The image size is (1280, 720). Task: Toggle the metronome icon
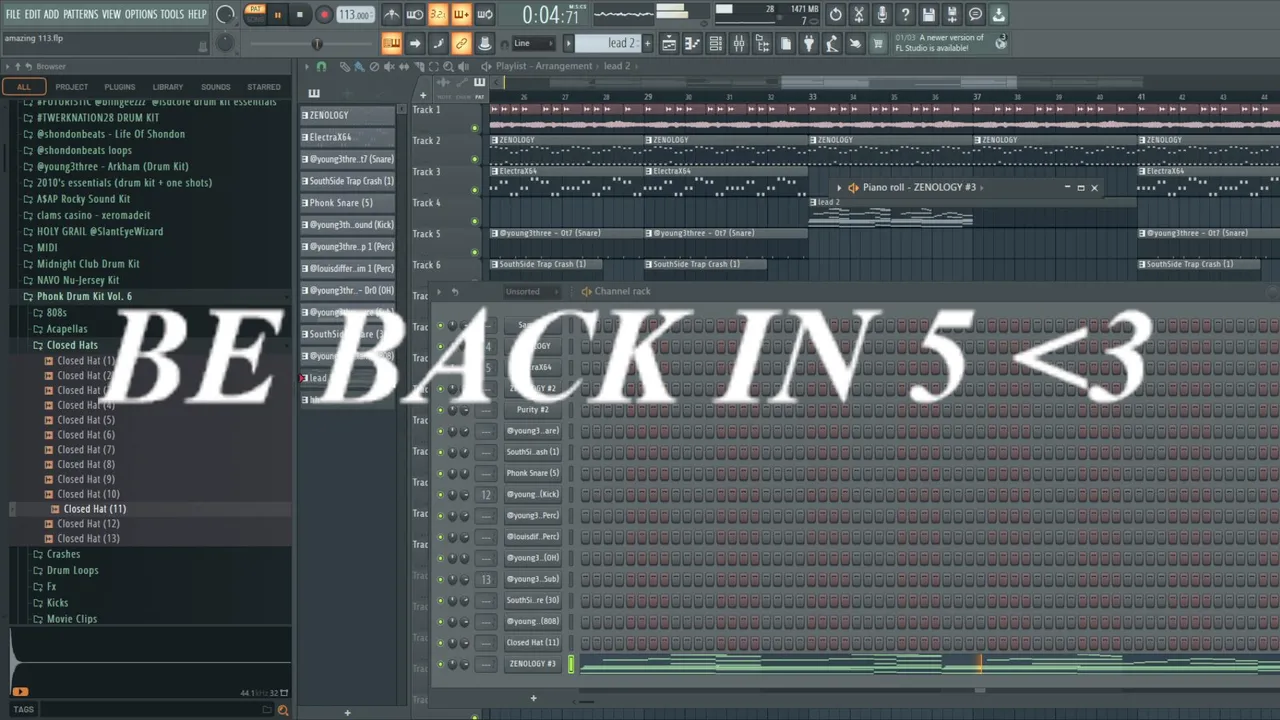click(x=391, y=15)
